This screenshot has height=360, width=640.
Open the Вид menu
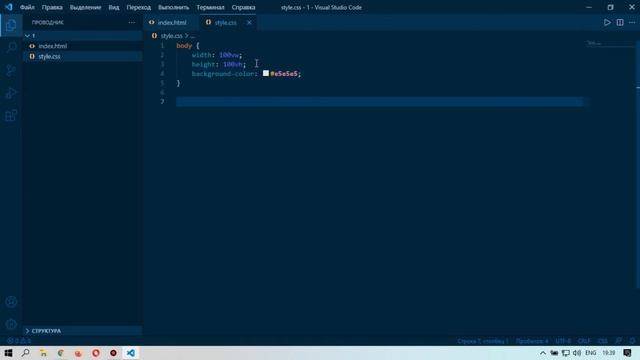pos(114,7)
